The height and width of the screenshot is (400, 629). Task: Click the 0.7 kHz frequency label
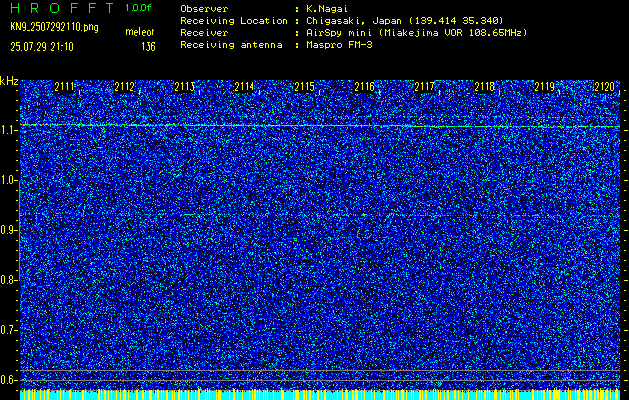coord(7,330)
